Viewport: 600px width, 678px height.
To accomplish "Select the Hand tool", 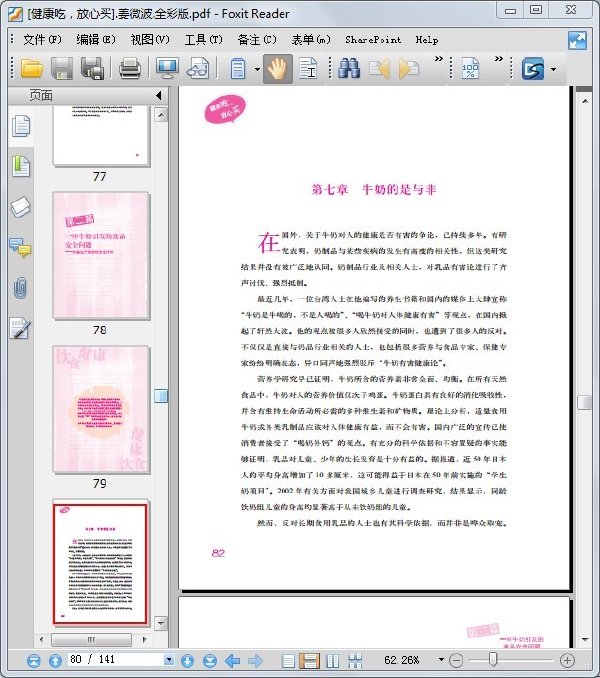I will (x=277, y=69).
